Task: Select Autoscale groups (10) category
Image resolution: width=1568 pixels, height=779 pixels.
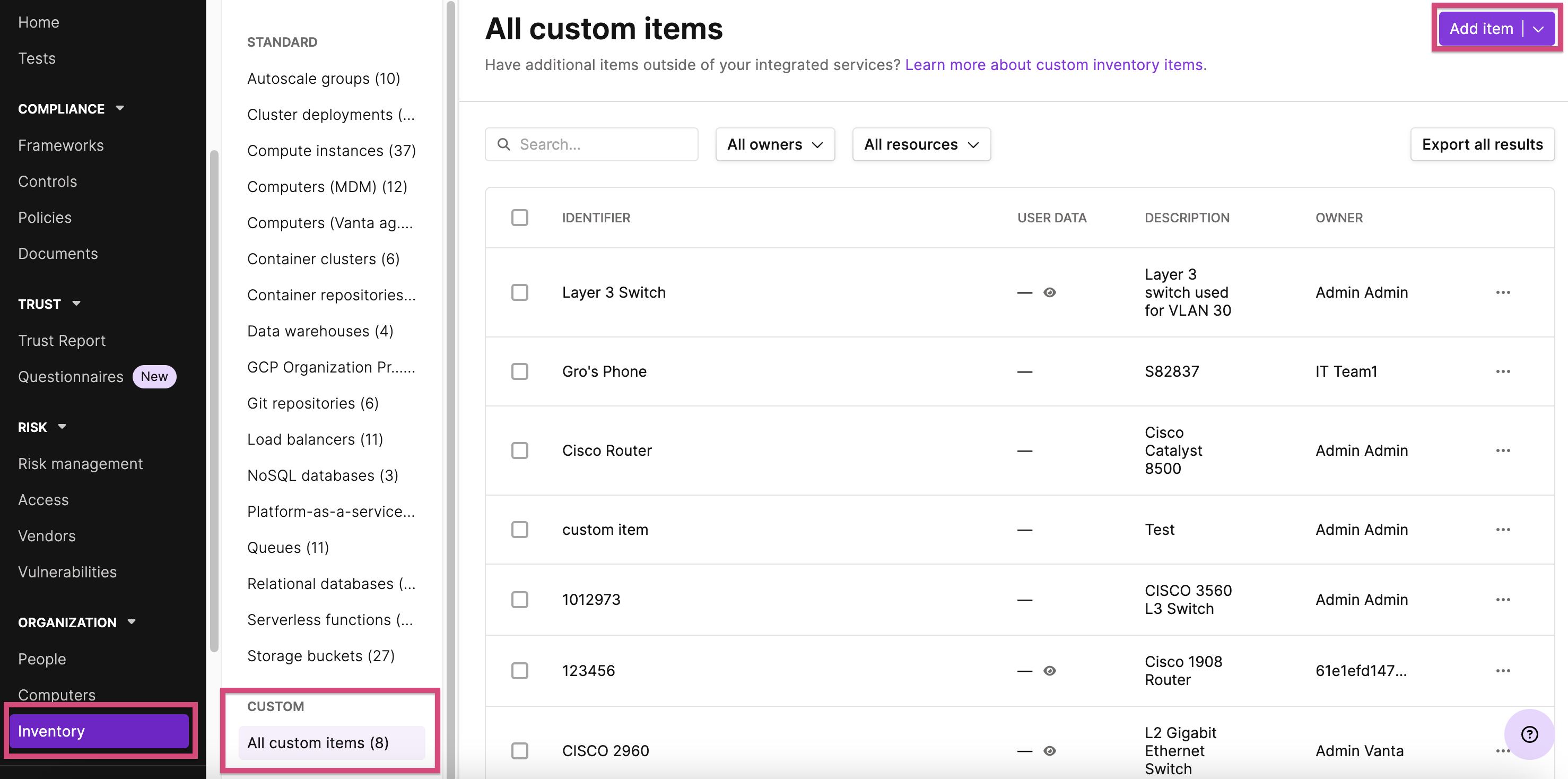Action: 323,79
